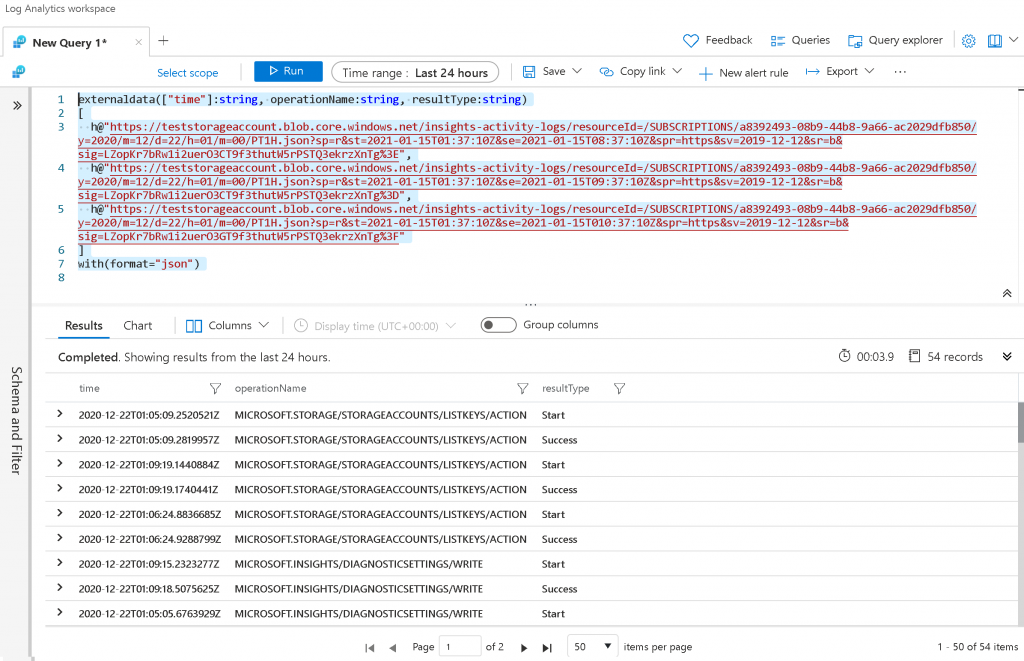The image size is (1024, 661).
Task: Open the Queries panel icon
Action: (778, 41)
